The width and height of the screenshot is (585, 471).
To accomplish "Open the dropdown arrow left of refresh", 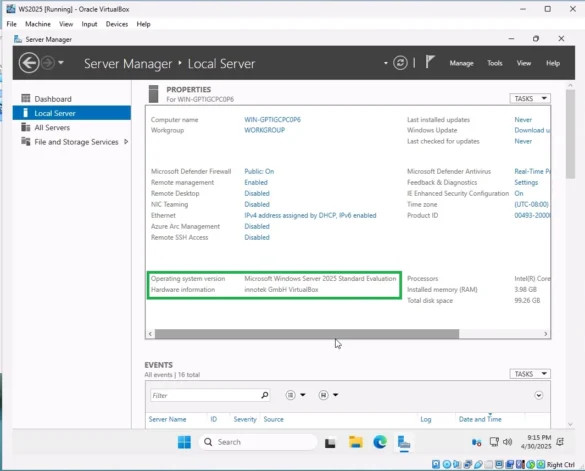I will (386, 63).
